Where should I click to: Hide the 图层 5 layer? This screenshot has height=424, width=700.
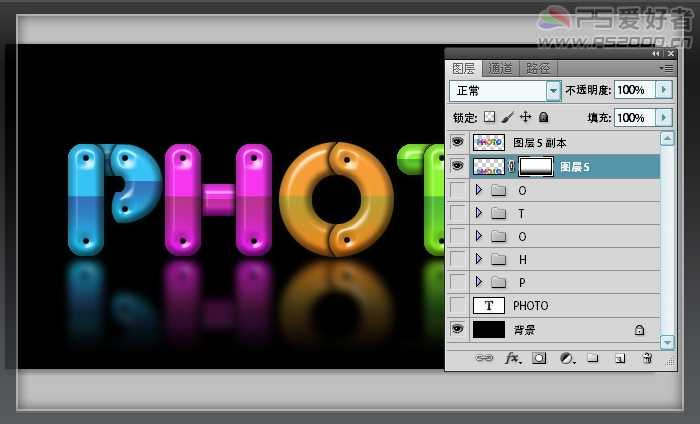[458, 166]
